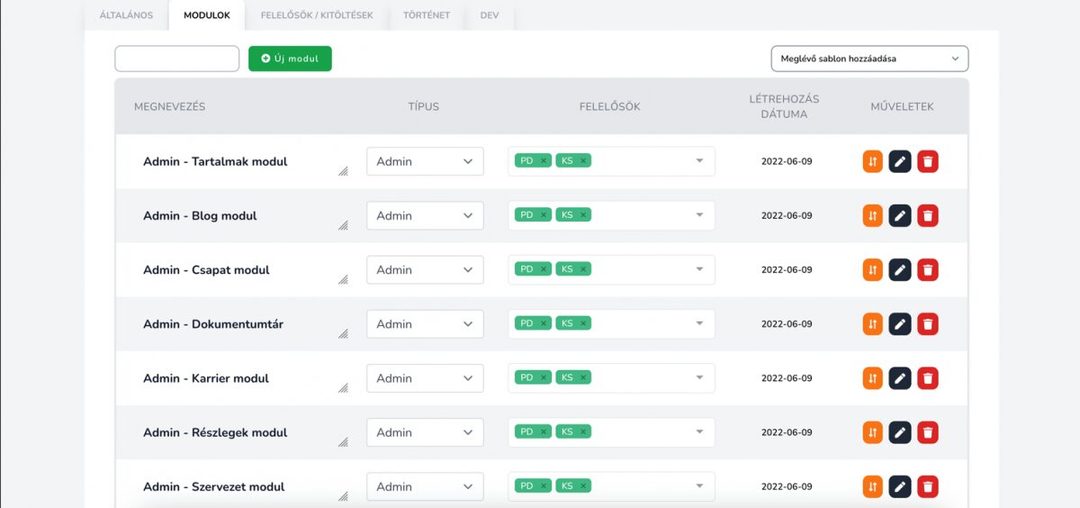The width and height of the screenshot is (1080, 508).
Task: Remove PD tag from Tartalmak modul row
Action: (543, 160)
